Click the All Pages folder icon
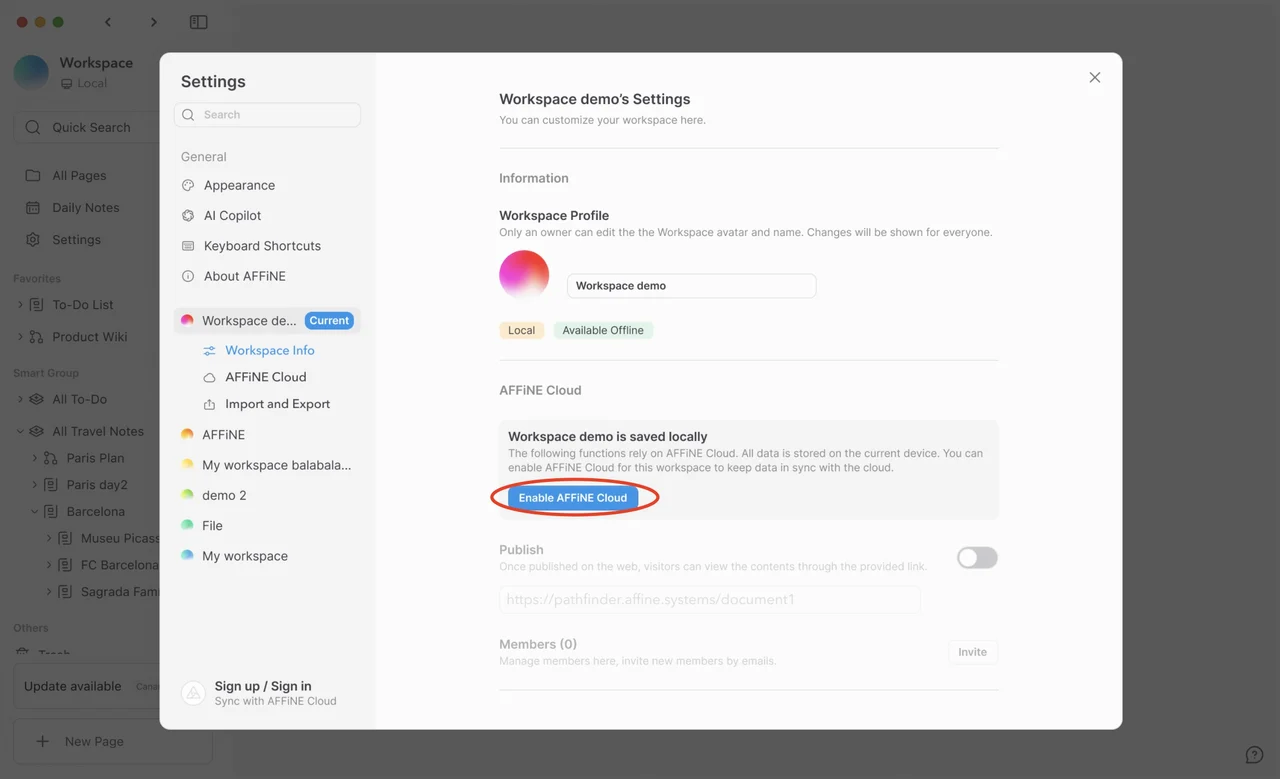The width and height of the screenshot is (1280, 779). point(33,176)
